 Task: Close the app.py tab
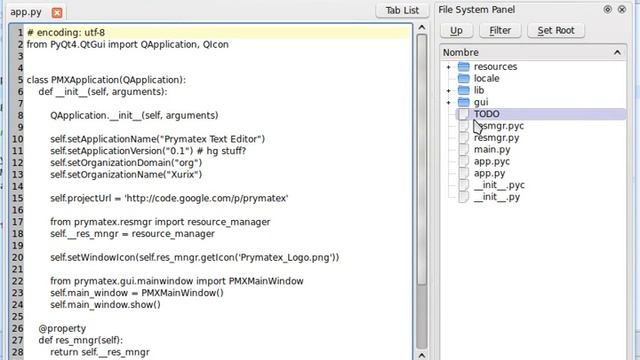57,13
